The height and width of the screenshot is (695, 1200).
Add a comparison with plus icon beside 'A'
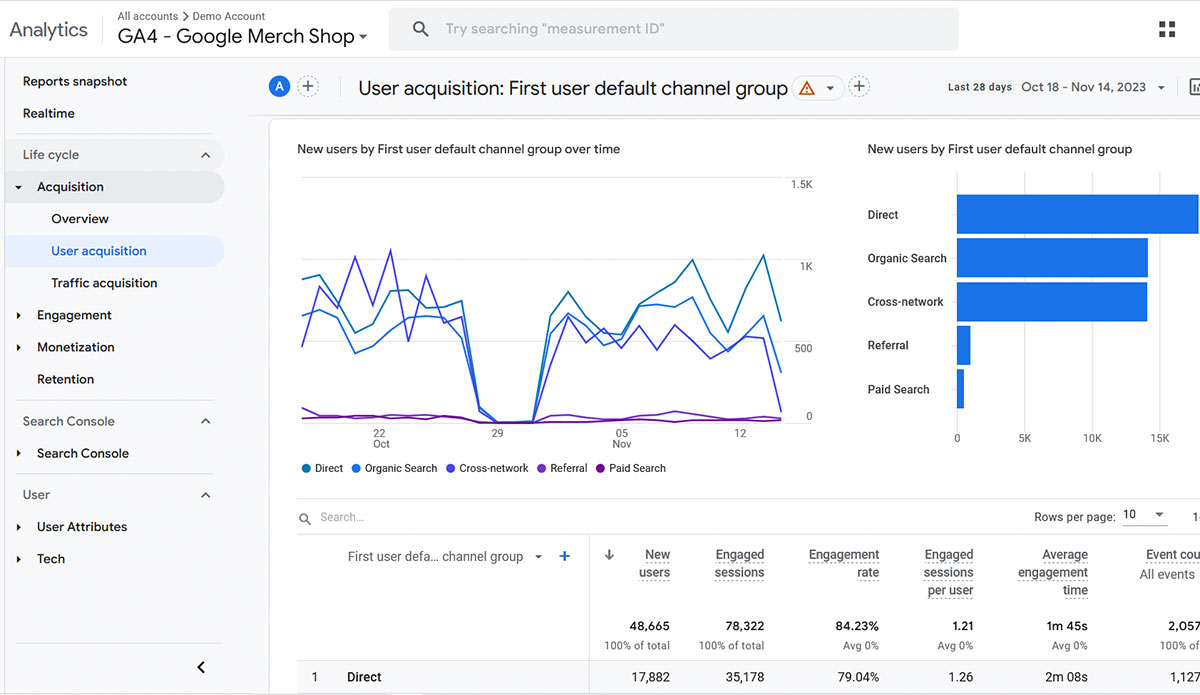click(308, 87)
